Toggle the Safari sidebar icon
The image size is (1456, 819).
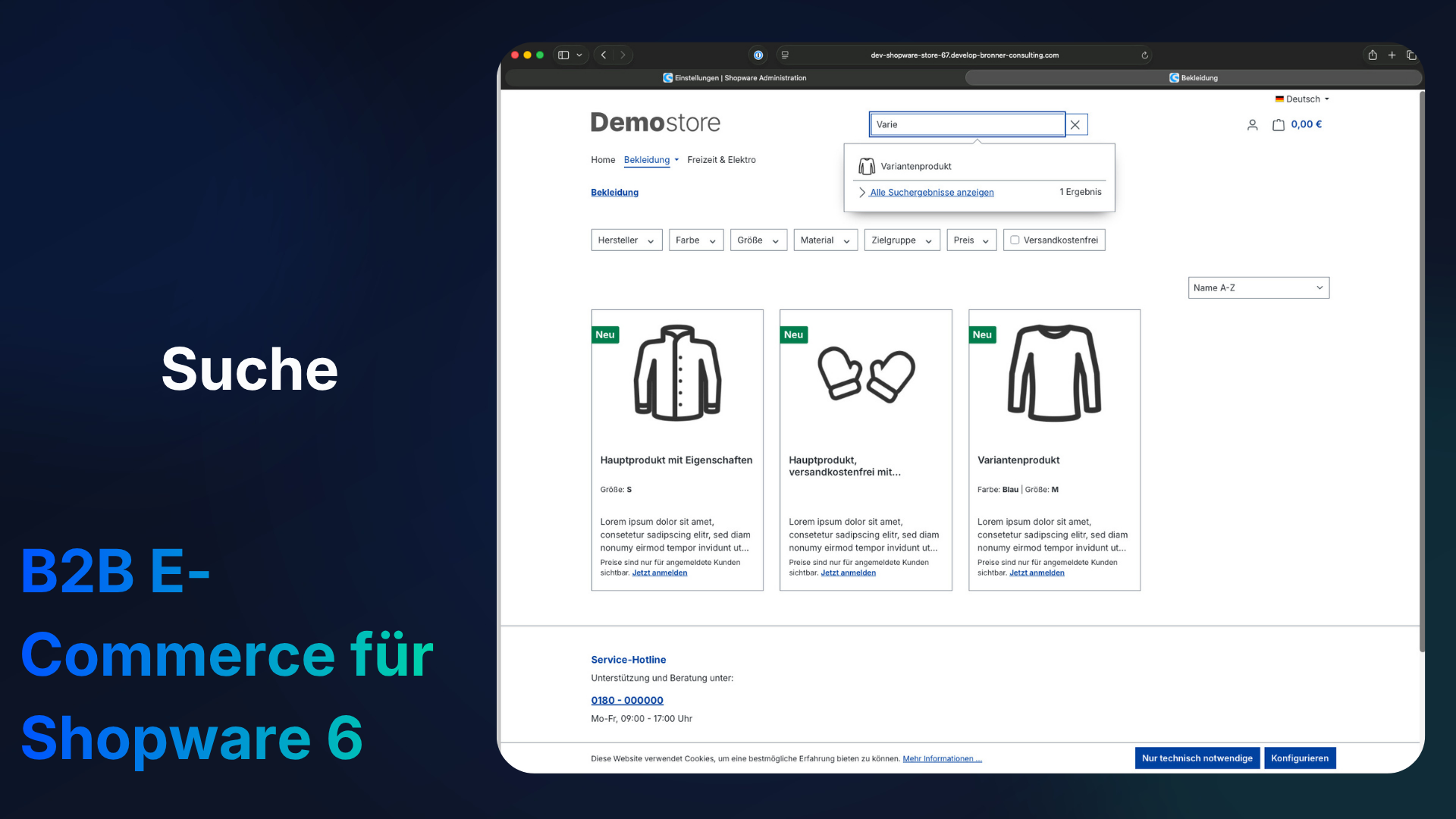(563, 55)
